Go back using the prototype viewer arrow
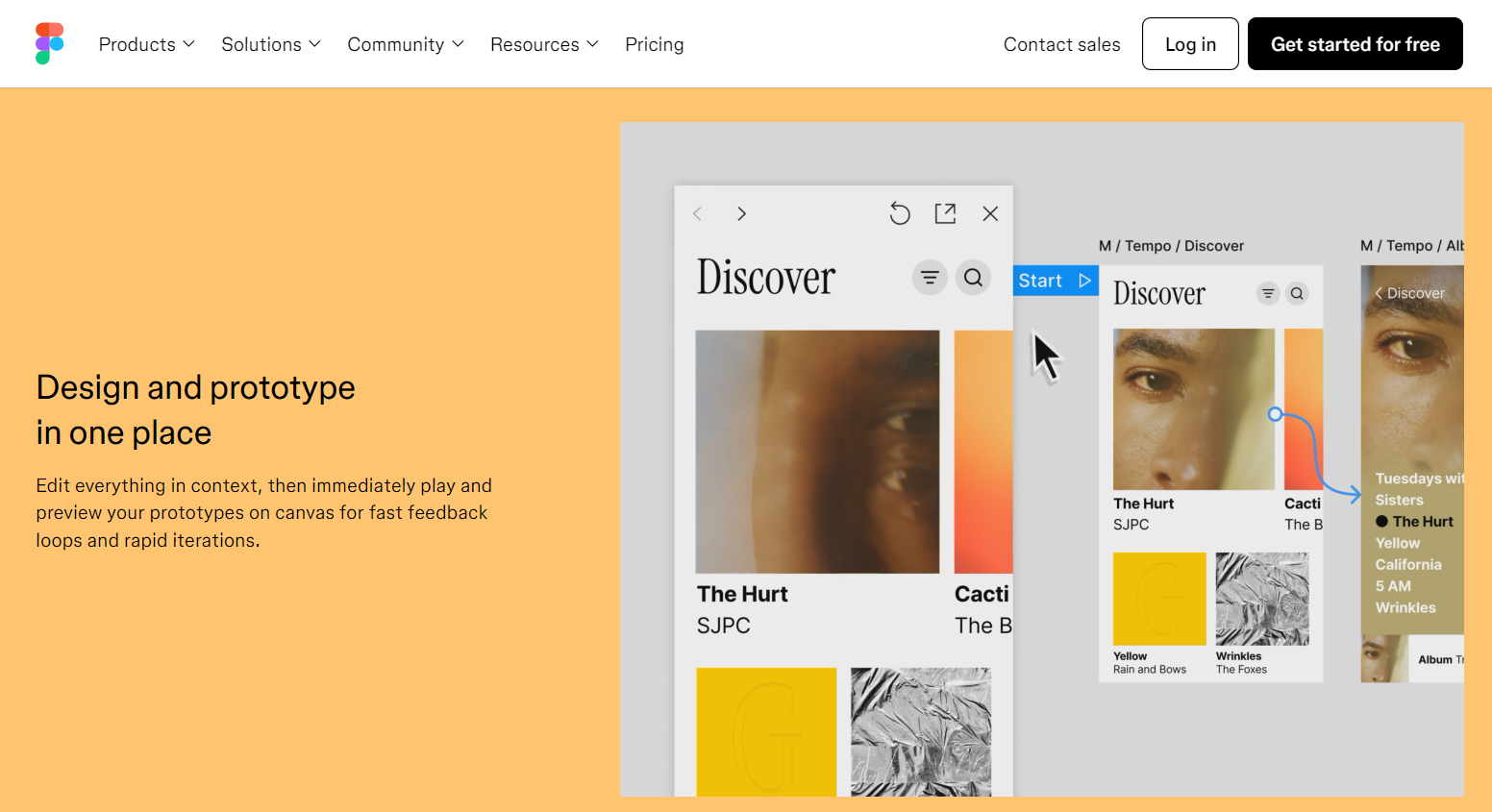1492x812 pixels. pos(697,213)
